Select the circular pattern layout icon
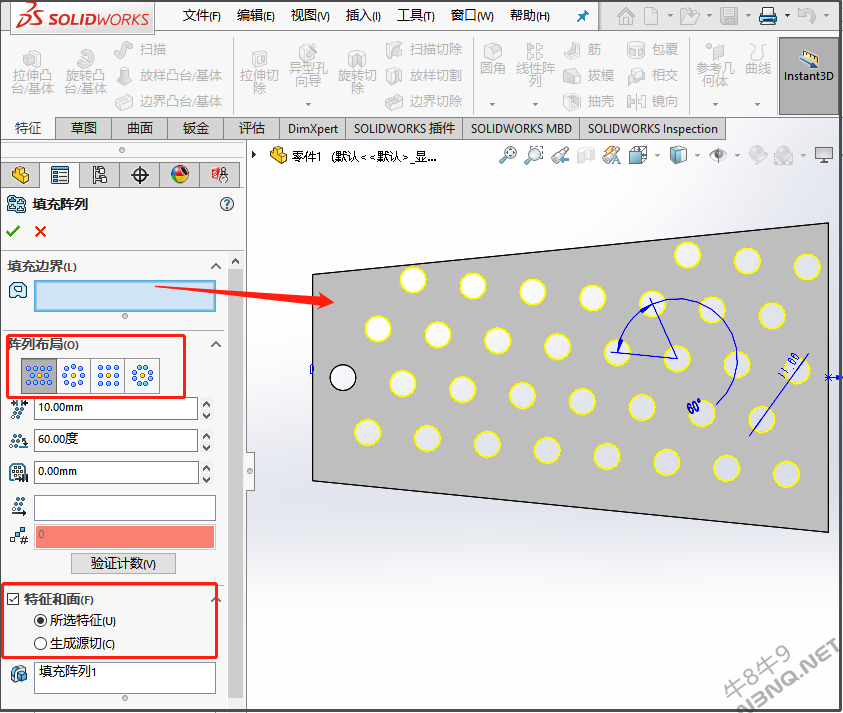 tap(74, 375)
